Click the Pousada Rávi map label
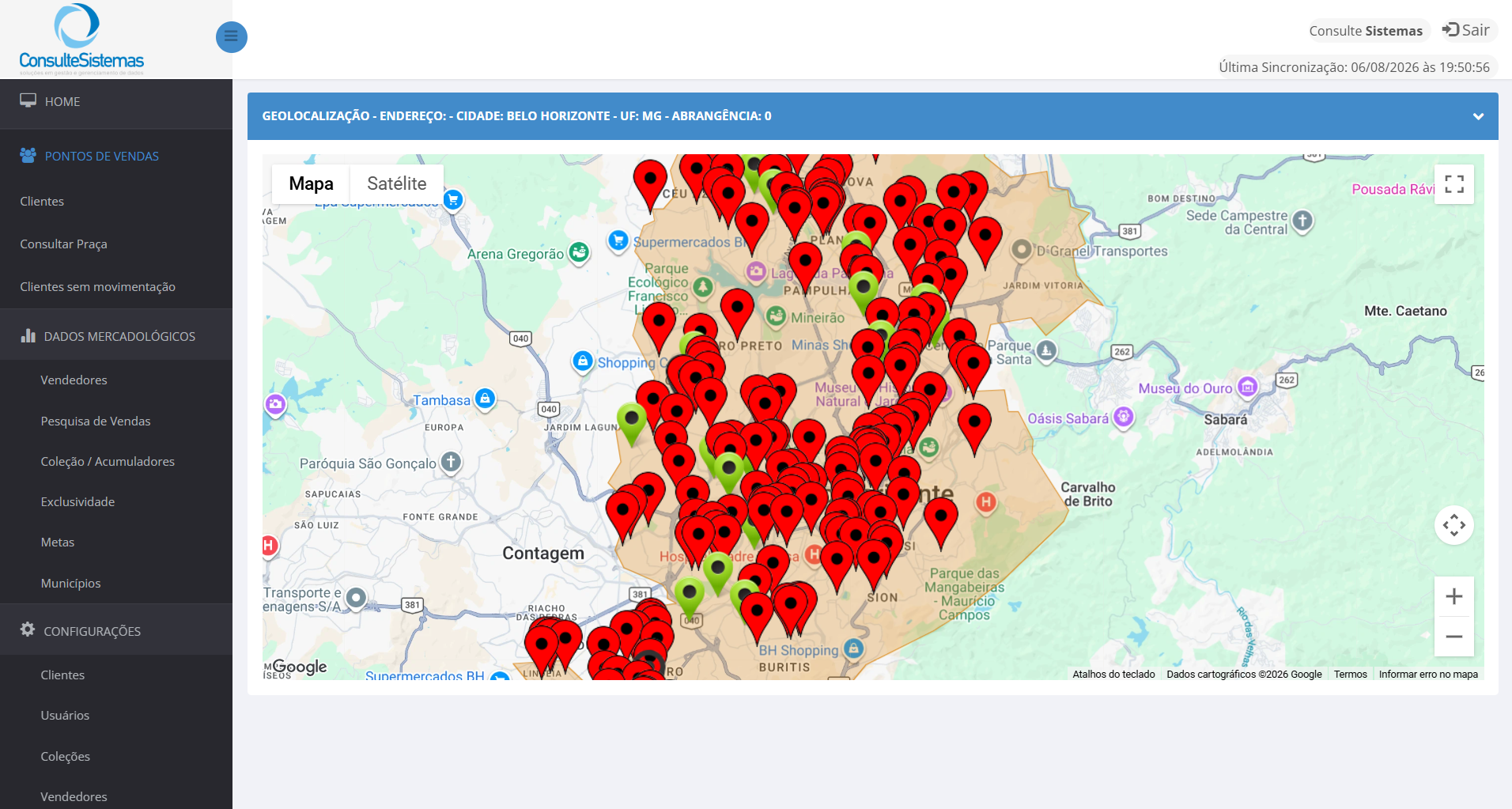 (1393, 189)
